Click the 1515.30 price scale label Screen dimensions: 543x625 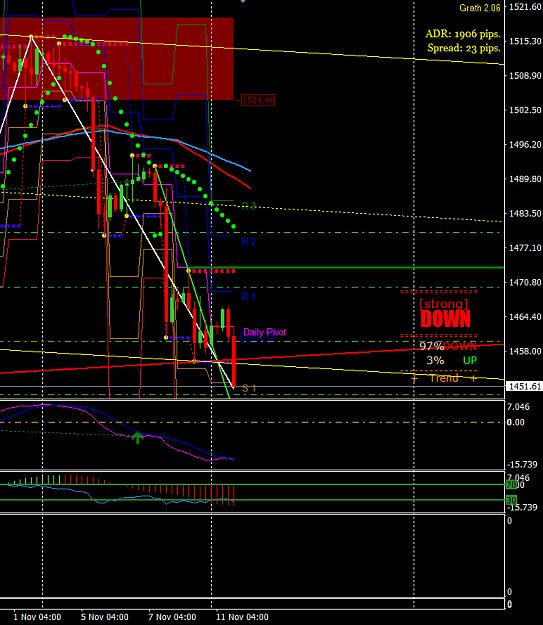pos(525,41)
